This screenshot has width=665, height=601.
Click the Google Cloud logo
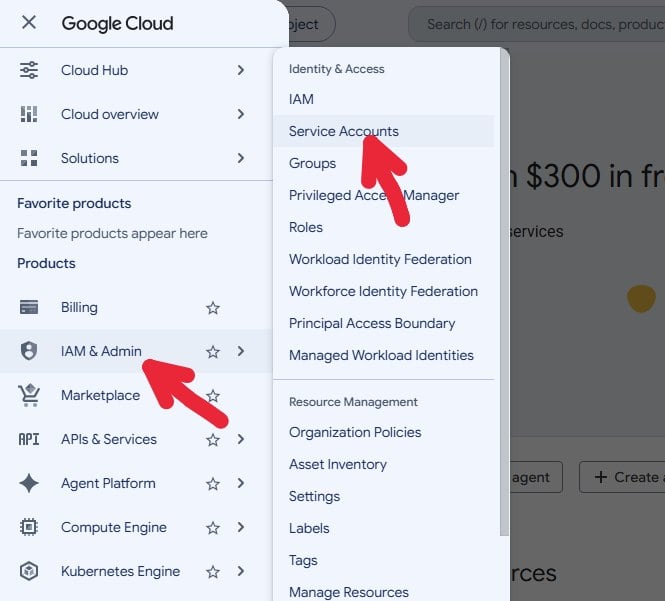tap(117, 23)
